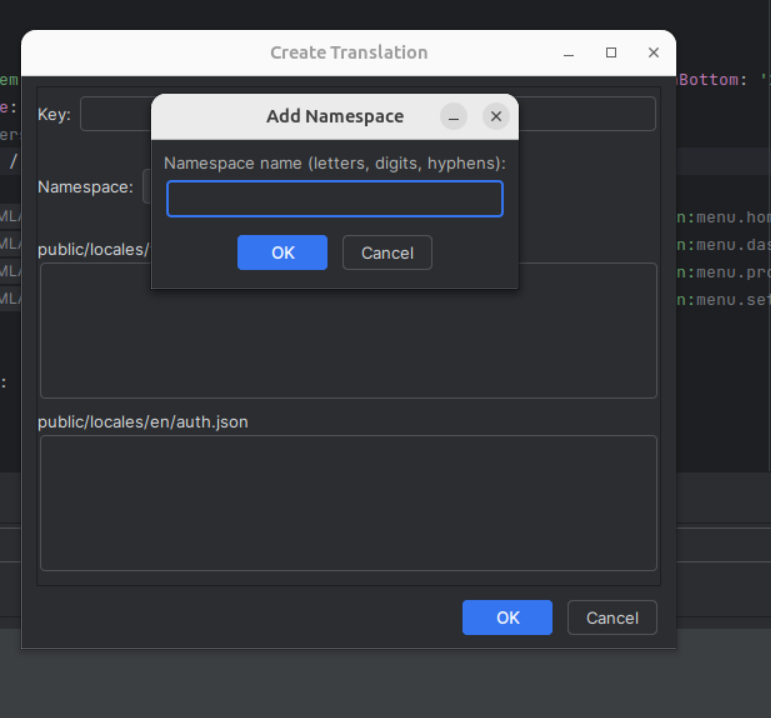Minimize the Add Namespace dialog
This screenshot has width=771, height=718.
pos(453,117)
